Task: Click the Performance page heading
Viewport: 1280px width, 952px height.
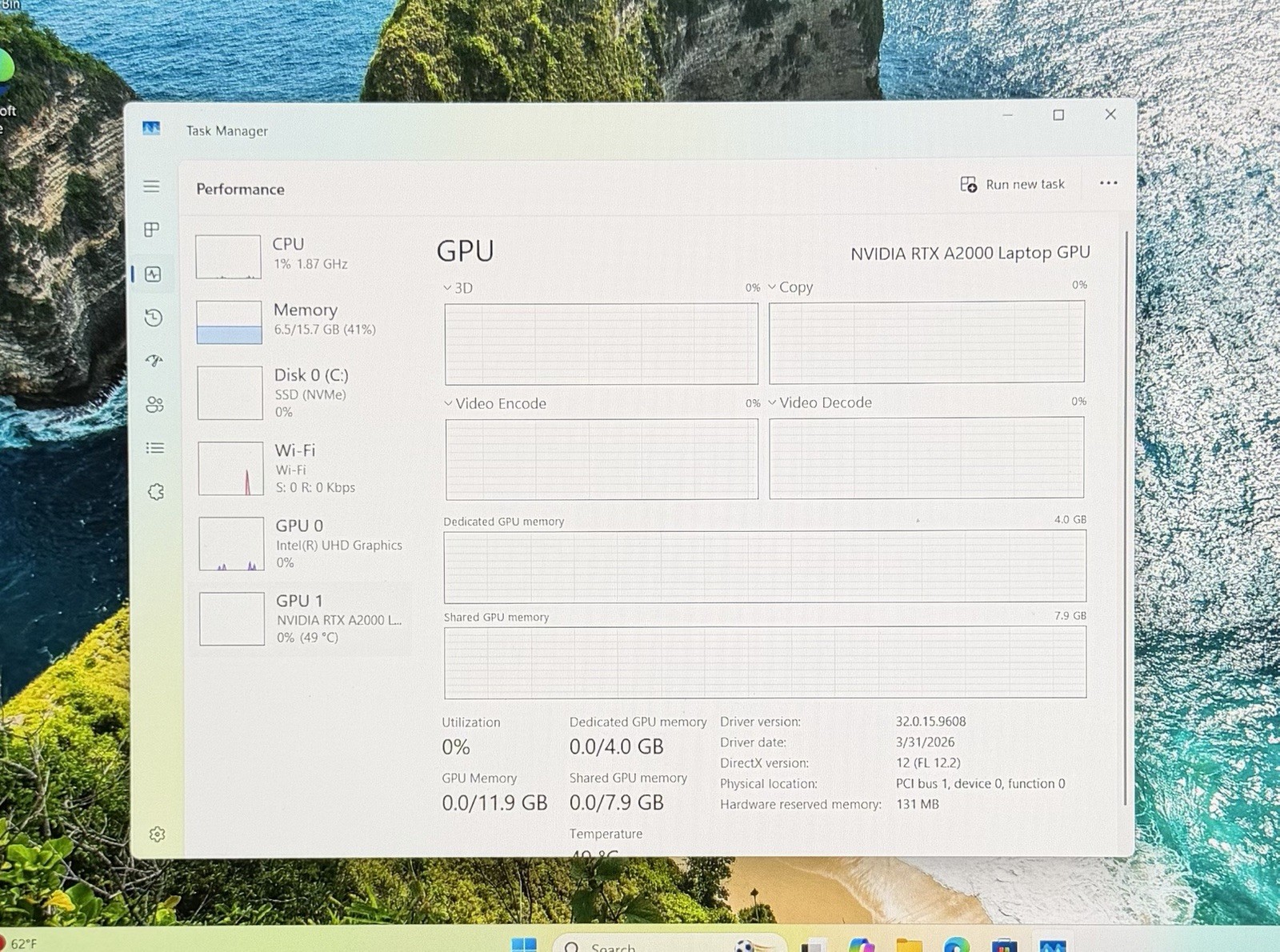Action: tap(240, 190)
